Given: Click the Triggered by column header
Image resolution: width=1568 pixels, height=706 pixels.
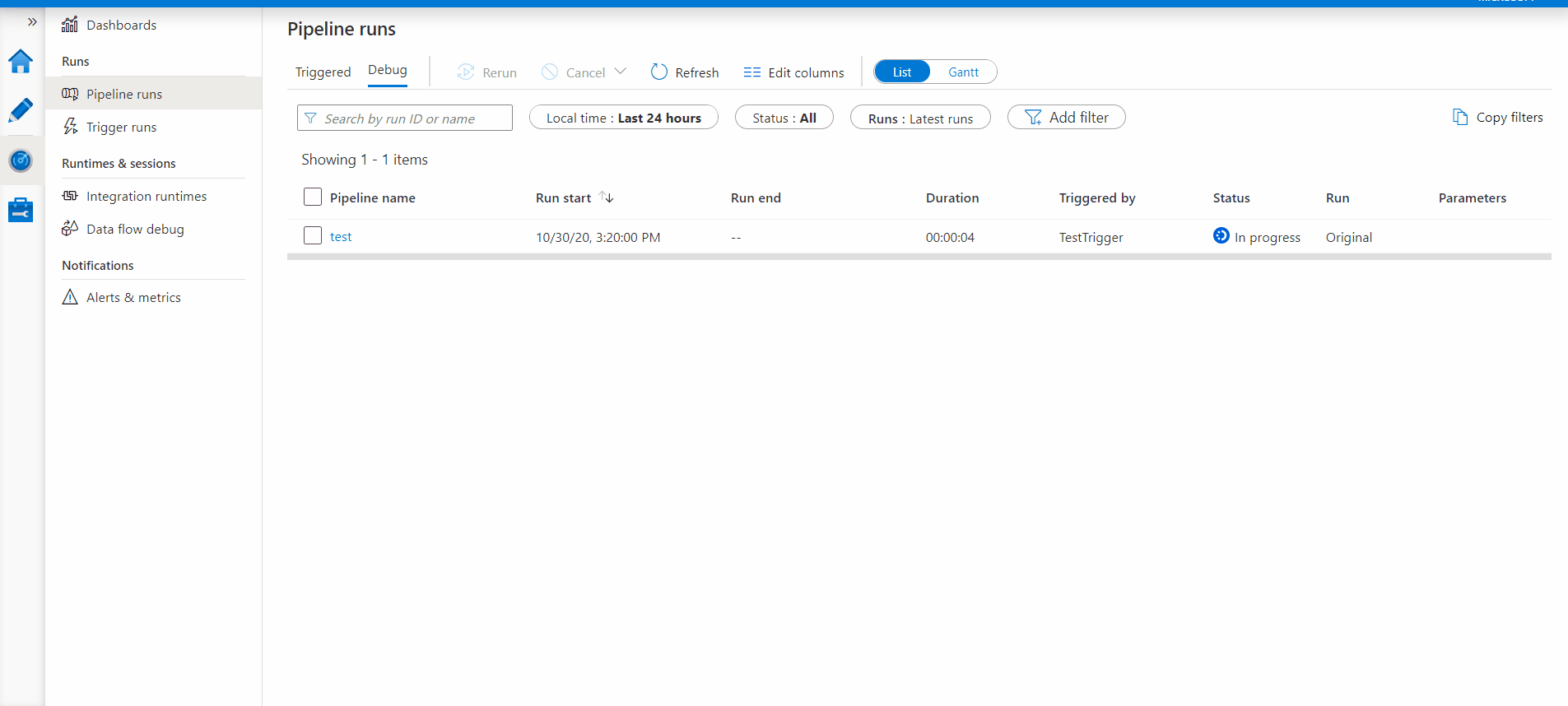Looking at the screenshot, I should point(1097,197).
